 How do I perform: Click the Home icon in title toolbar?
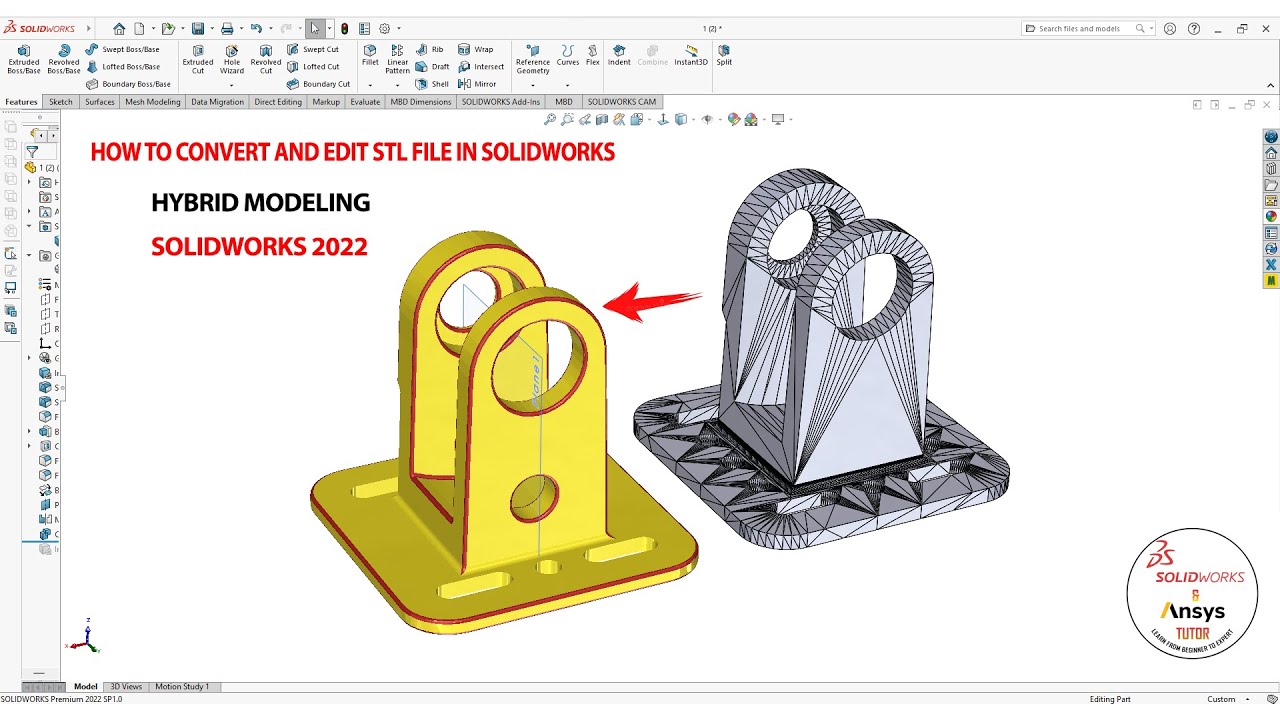pyautogui.click(x=120, y=29)
